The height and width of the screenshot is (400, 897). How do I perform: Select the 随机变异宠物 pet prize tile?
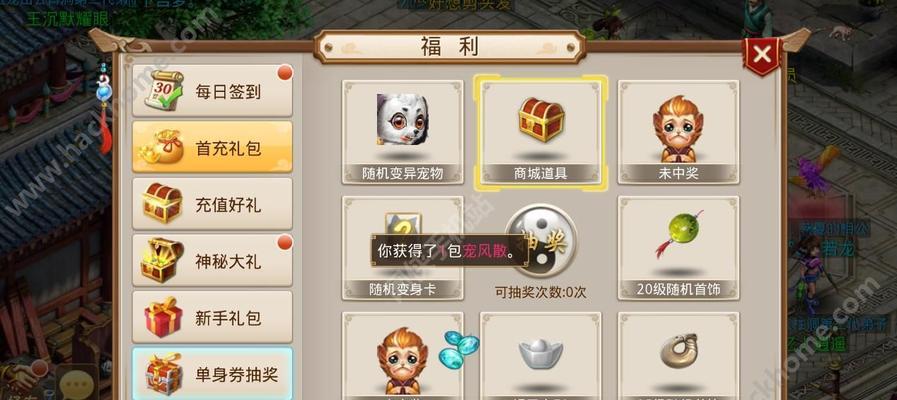coord(403,132)
